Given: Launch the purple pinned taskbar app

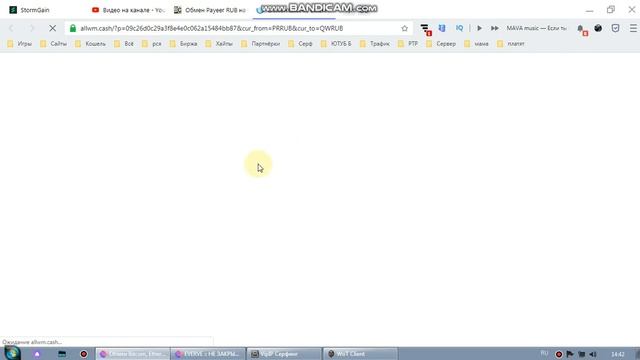Looking at the screenshot, I should click(37, 354).
